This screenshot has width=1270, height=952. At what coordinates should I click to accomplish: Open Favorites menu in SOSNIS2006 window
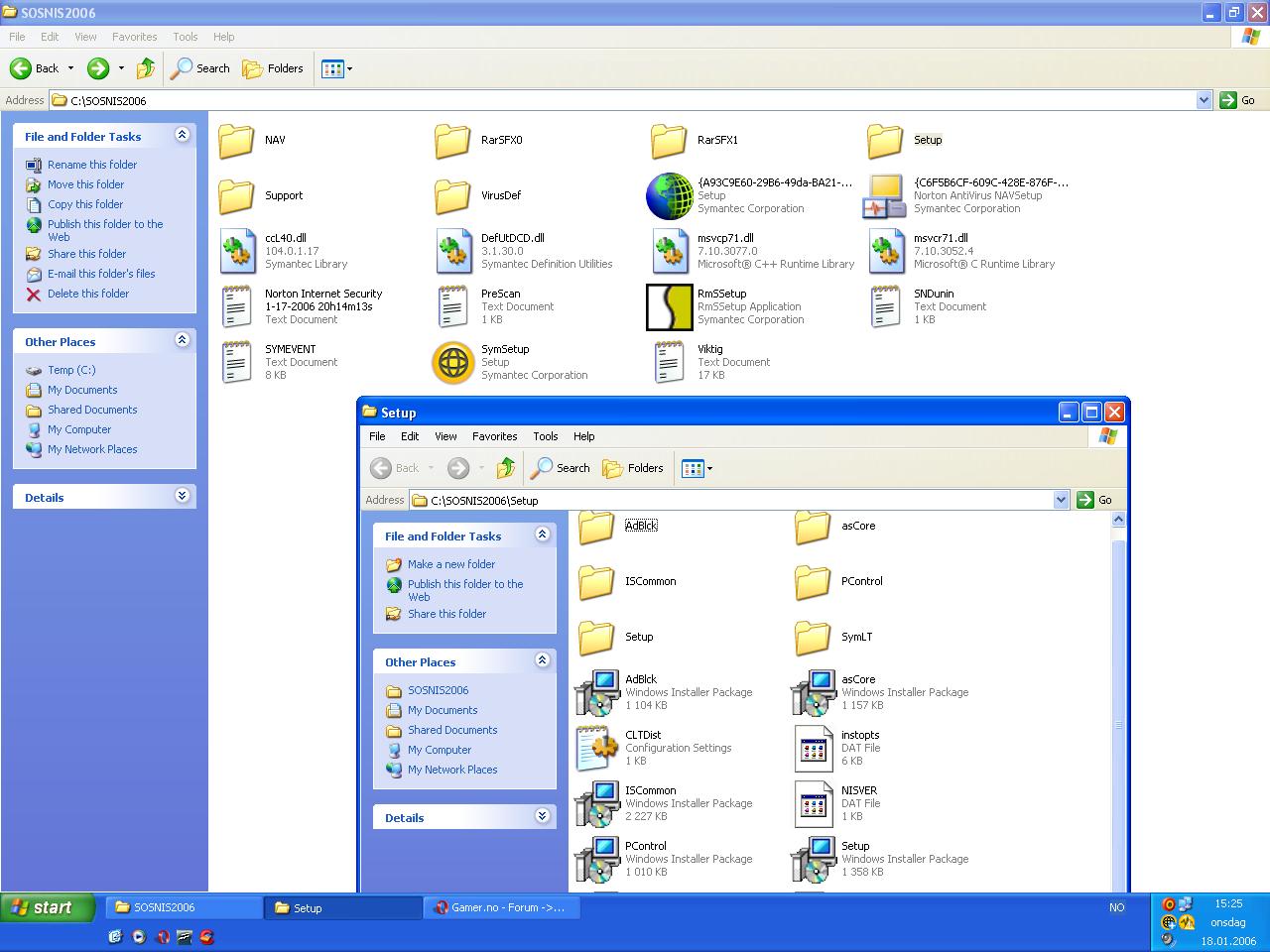pos(134,37)
